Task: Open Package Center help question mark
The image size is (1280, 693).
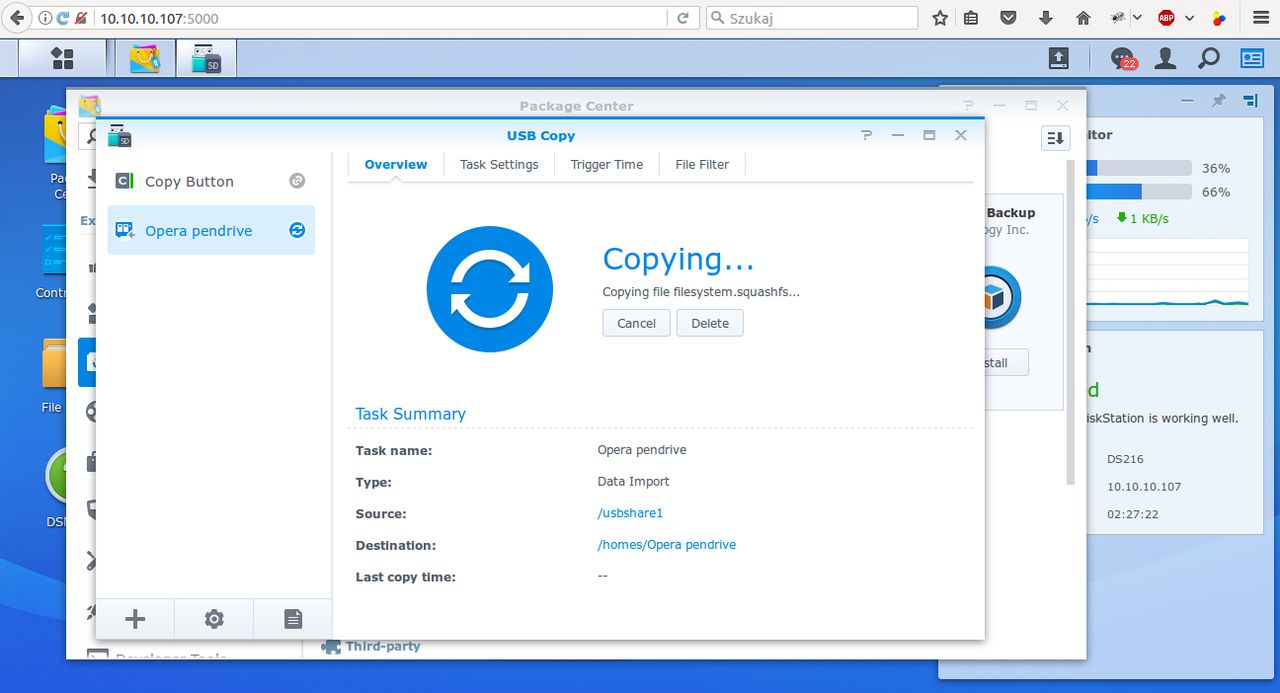Action: 967,105
